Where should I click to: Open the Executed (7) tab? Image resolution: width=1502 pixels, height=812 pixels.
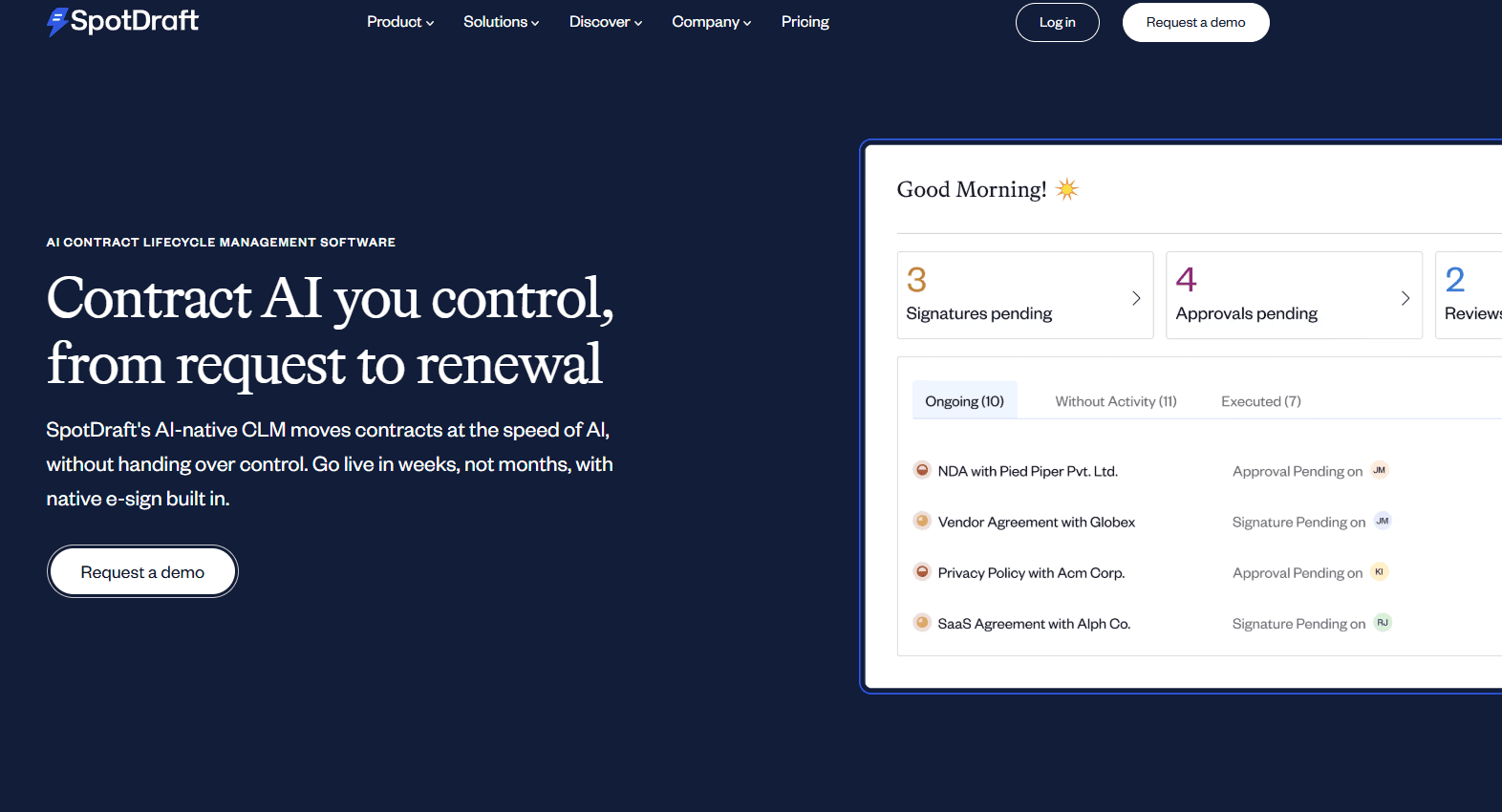[x=1261, y=401]
